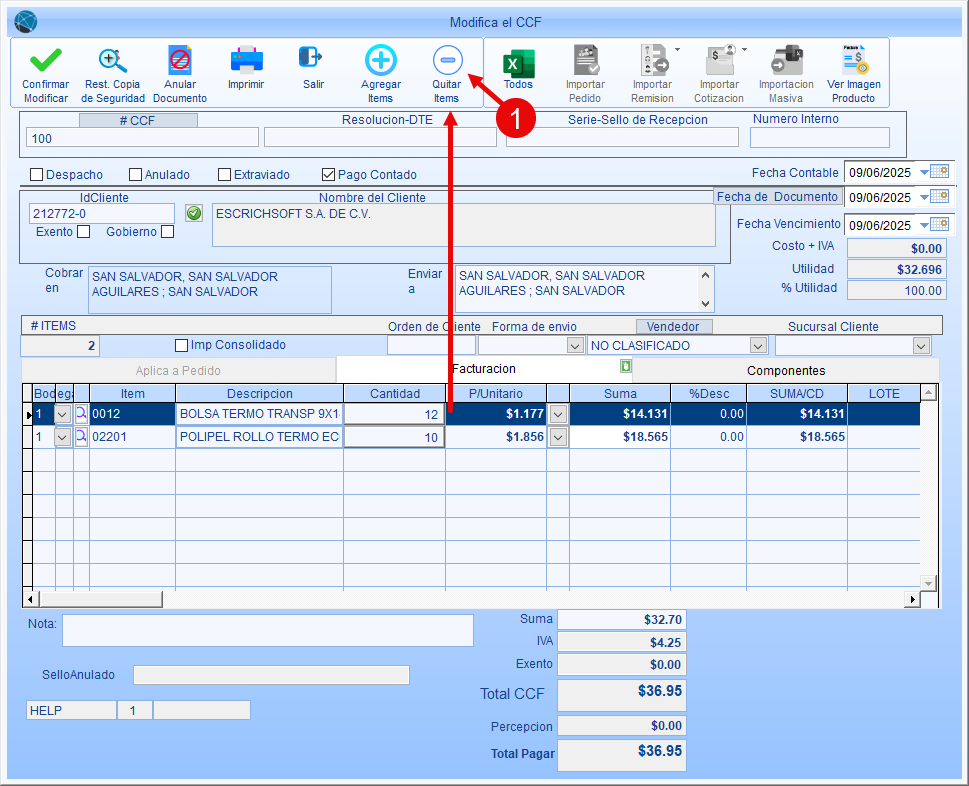Toggle the Extraviado checkbox
Viewport: 969px width, 786px height.
(x=224, y=175)
